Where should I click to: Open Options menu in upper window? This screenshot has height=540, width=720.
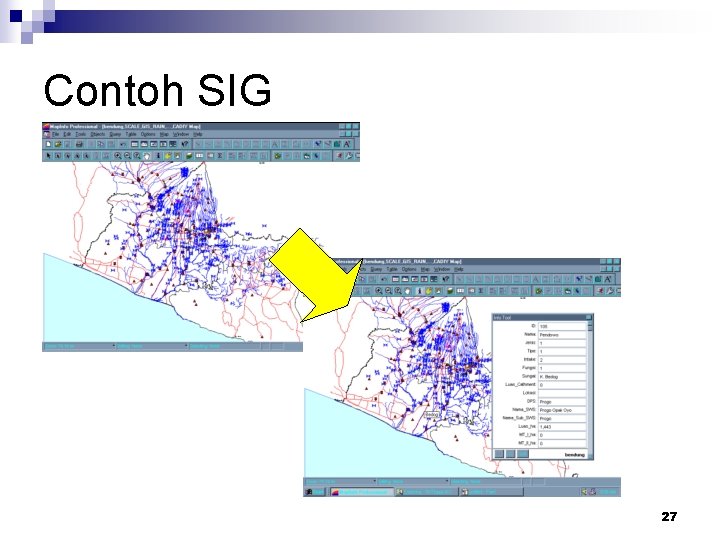click(148, 135)
